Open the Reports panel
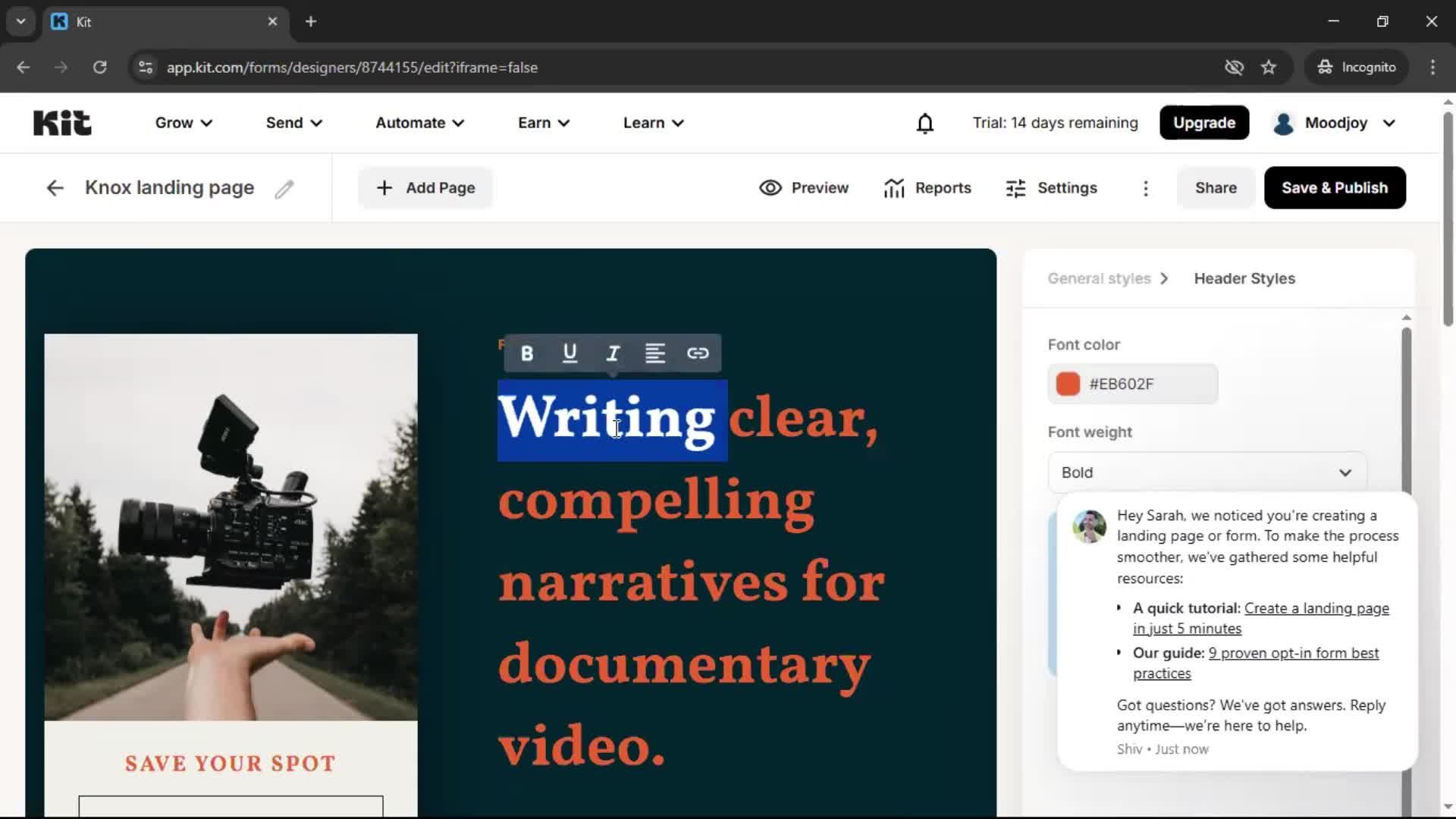The height and width of the screenshot is (819, 1456). (x=927, y=187)
